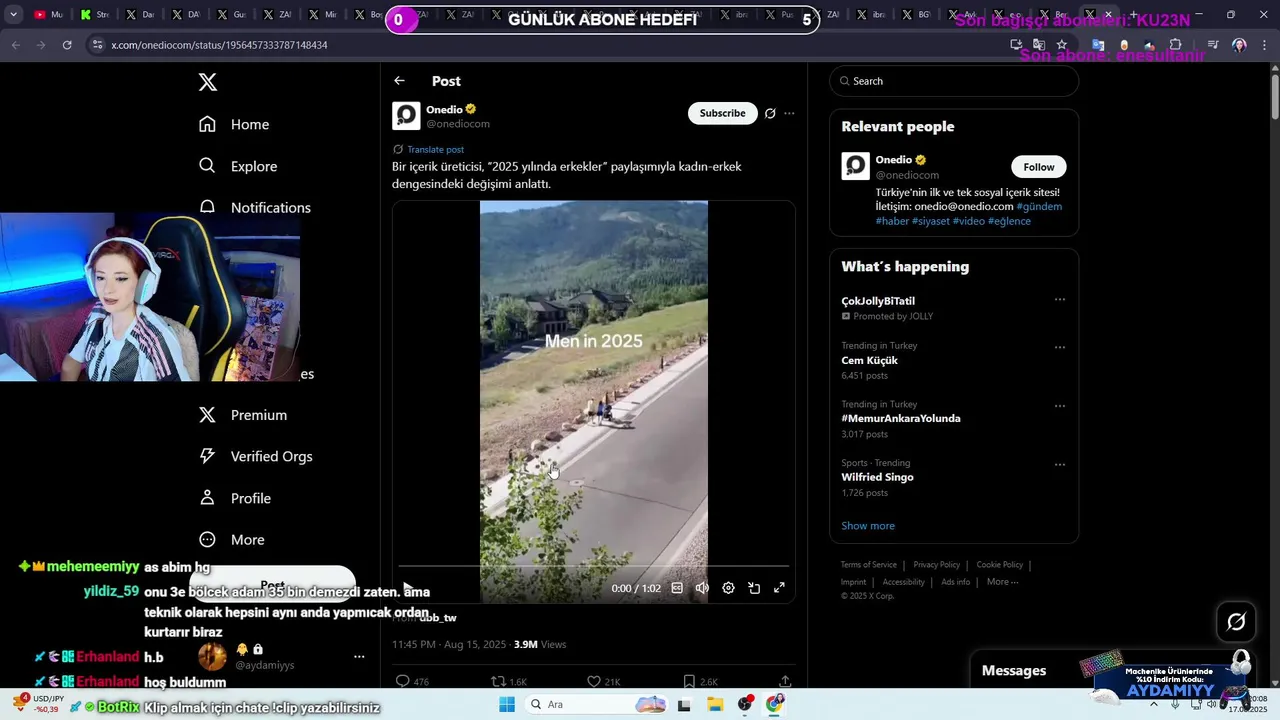1280x720 pixels.
Task: Reply to the post via comment icon
Action: coord(403,681)
